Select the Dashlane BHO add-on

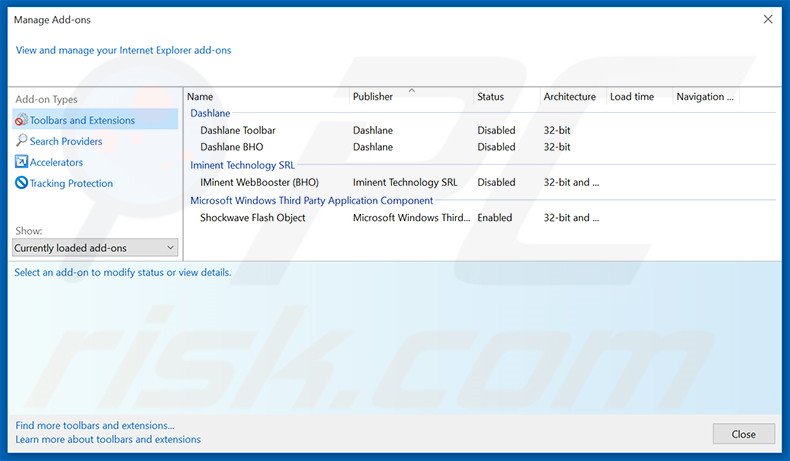pyautogui.click(x=232, y=147)
